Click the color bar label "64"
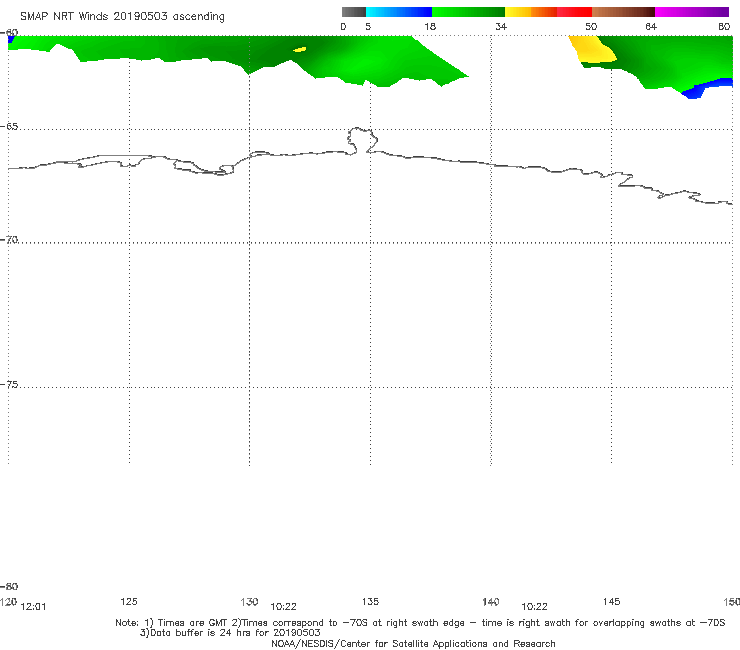Image resolution: width=740 pixels, height=650 pixels. click(x=651, y=26)
